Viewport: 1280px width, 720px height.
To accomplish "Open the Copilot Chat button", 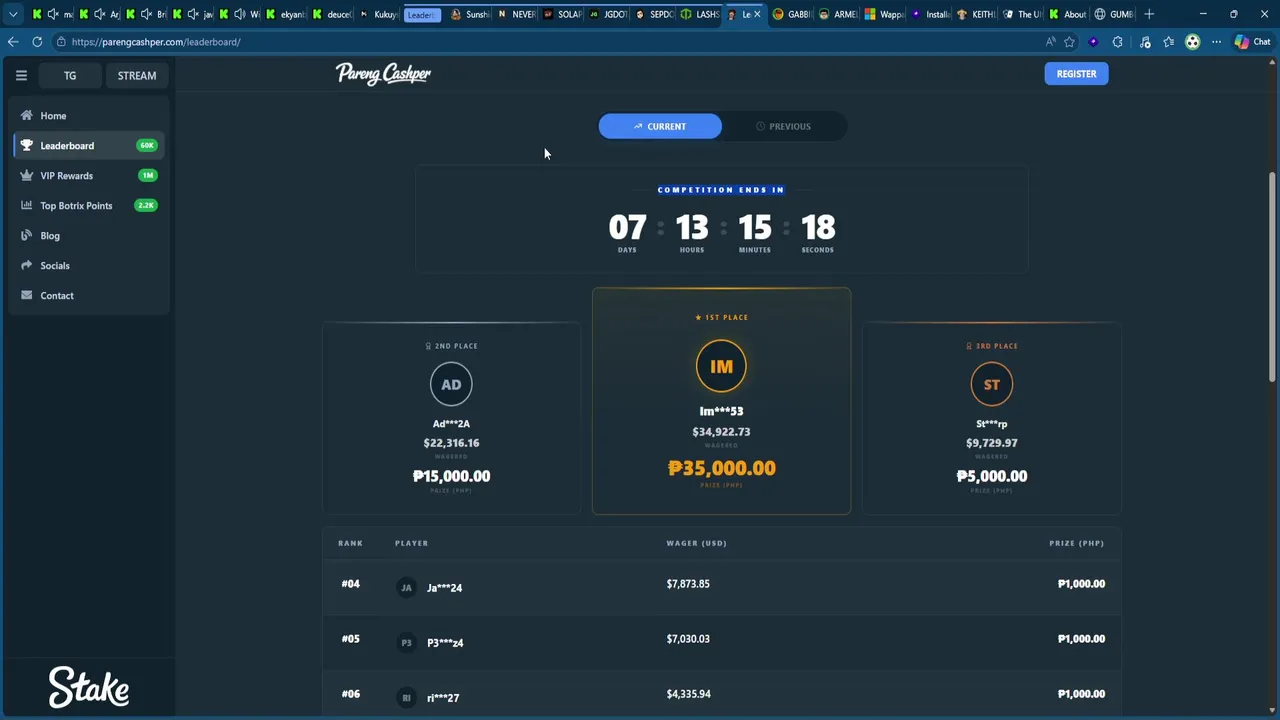I will tap(1253, 42).
